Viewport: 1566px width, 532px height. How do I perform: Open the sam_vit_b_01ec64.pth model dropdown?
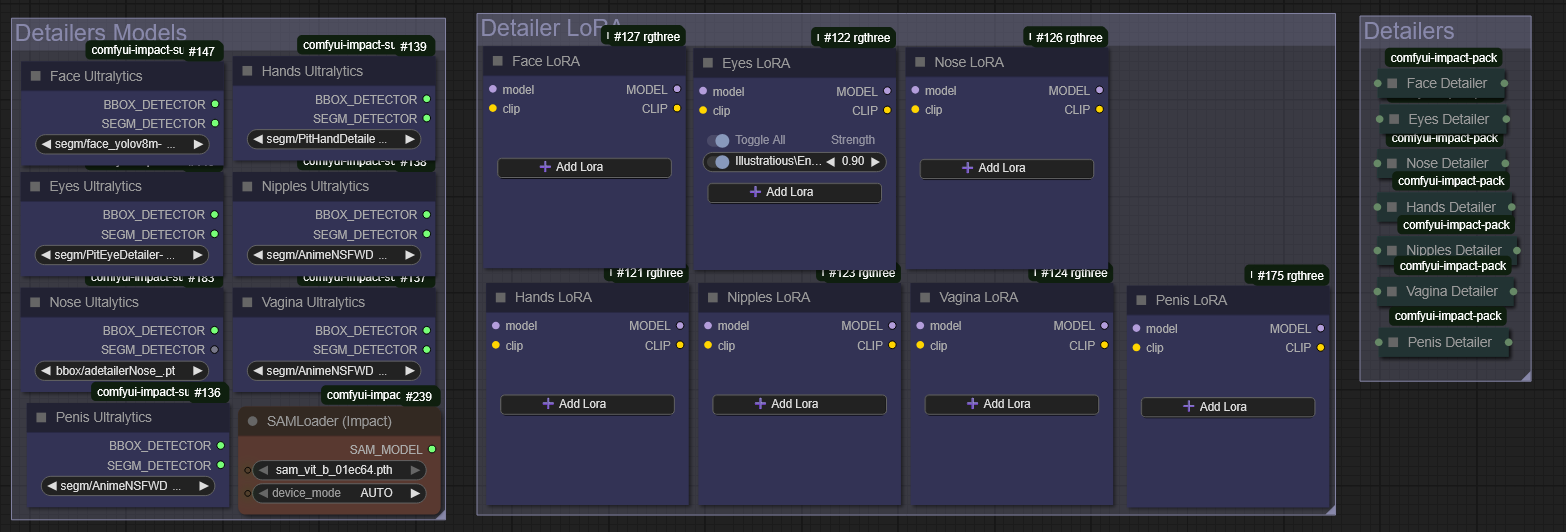(340, 470)
